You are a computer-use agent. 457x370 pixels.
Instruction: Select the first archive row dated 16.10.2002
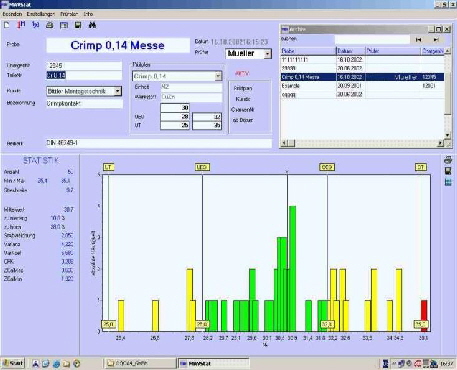tap(362, 60)
